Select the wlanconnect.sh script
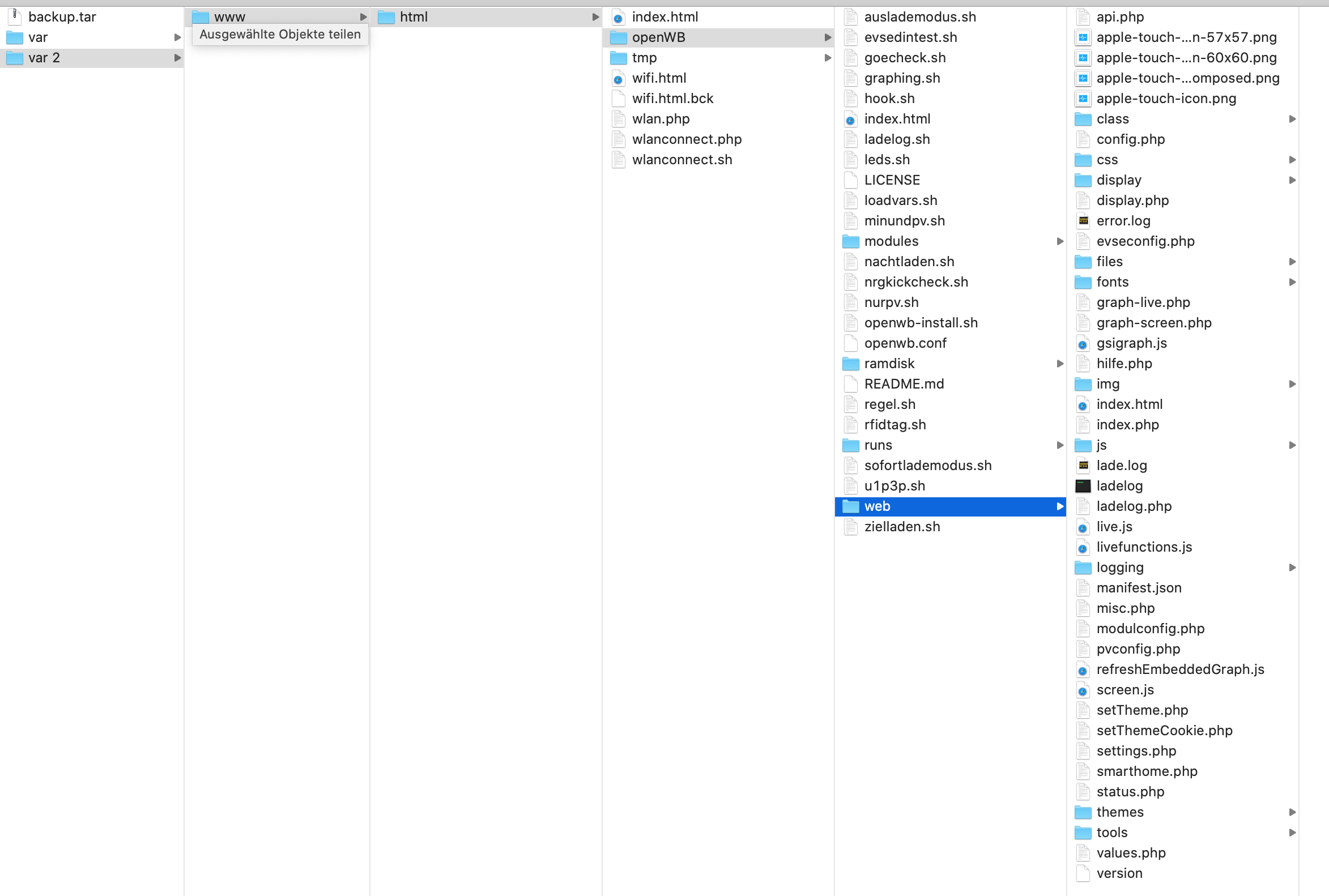This screenshot has height=896, width=1329. (x=681, y=159)
